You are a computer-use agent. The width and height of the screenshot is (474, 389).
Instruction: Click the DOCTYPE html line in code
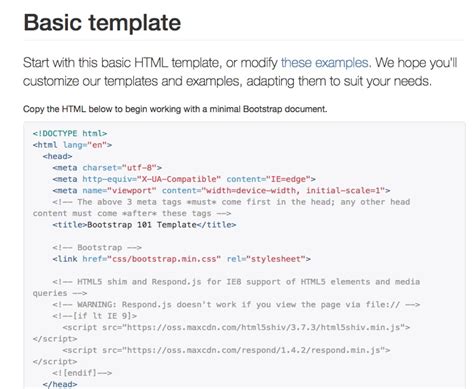coord(70,133)
